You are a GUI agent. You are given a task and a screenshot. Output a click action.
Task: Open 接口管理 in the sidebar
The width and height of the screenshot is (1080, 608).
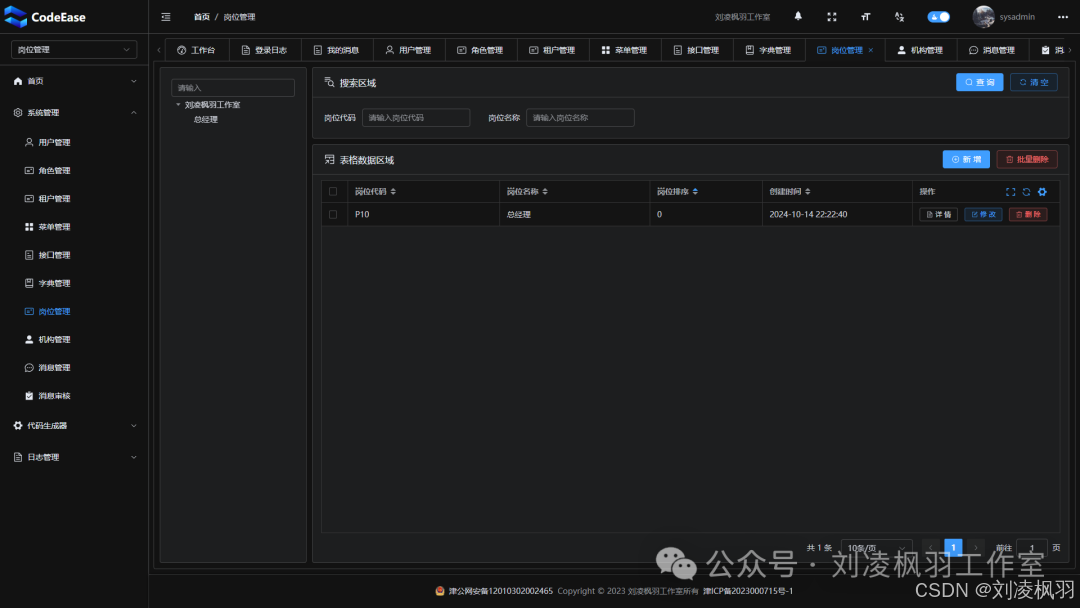(74, 255)
